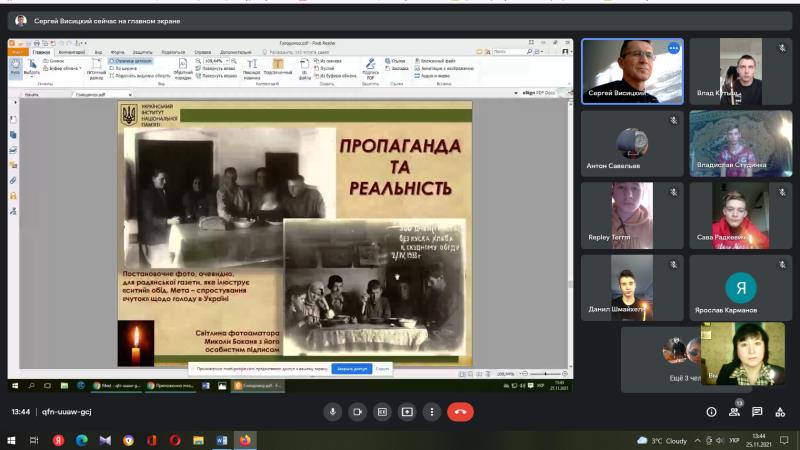Open the activities shapes icon
The height and width of the screenshot is (450, 800).
point(779,411)
